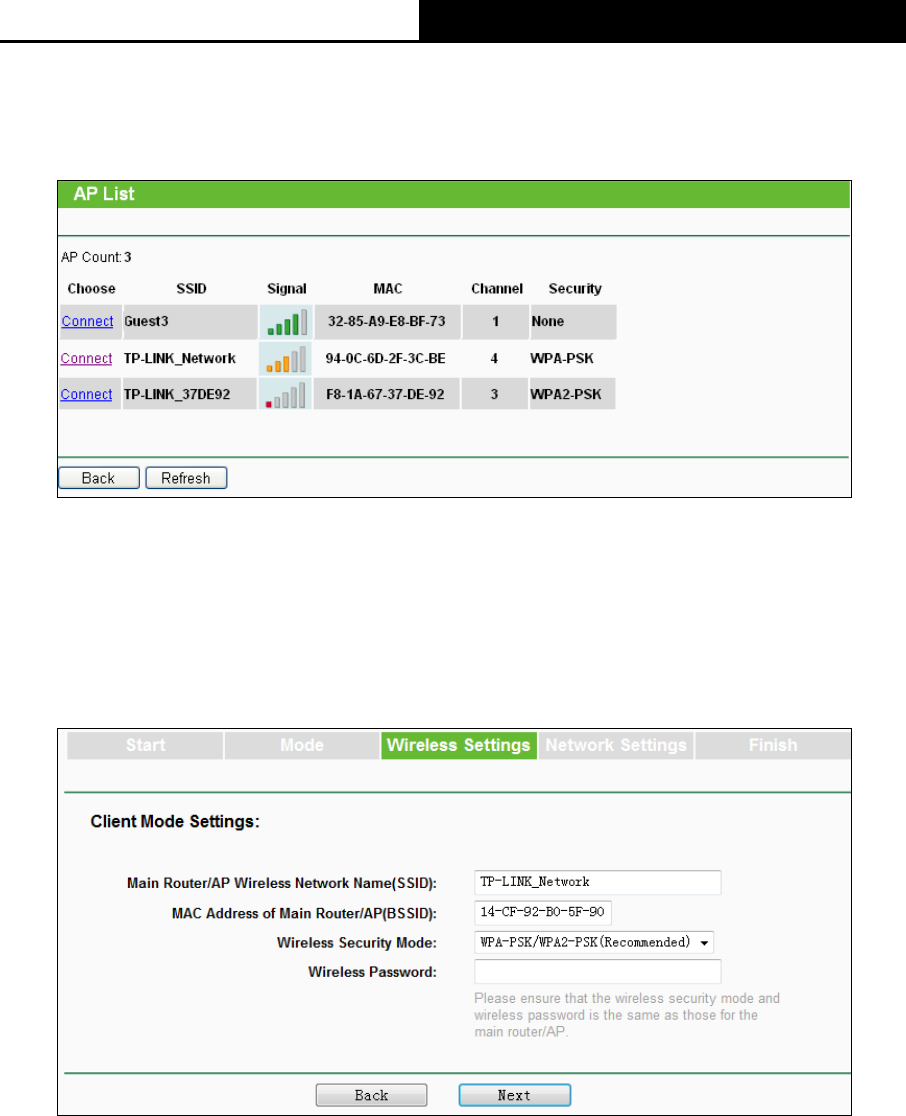Select the Guest3 SSID cell
906x1116 pixels.
(190, 322)
